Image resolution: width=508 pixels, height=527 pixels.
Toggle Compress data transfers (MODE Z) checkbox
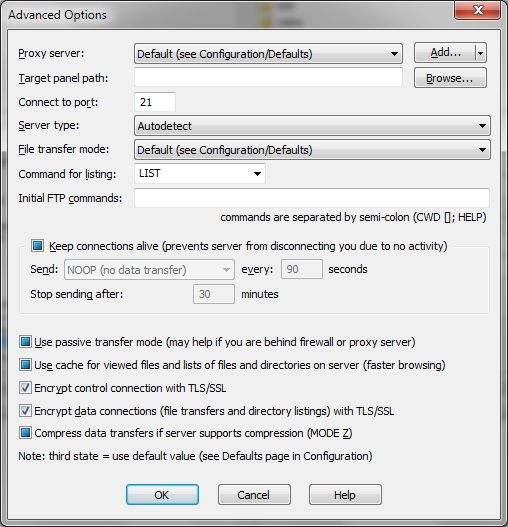point(25,433)
